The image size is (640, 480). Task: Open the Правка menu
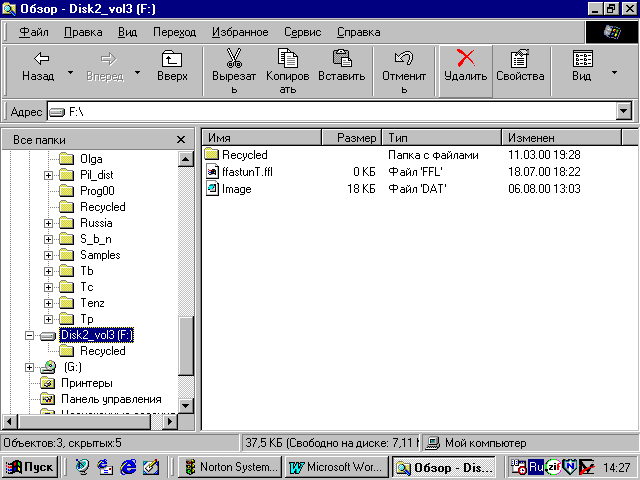83,32
